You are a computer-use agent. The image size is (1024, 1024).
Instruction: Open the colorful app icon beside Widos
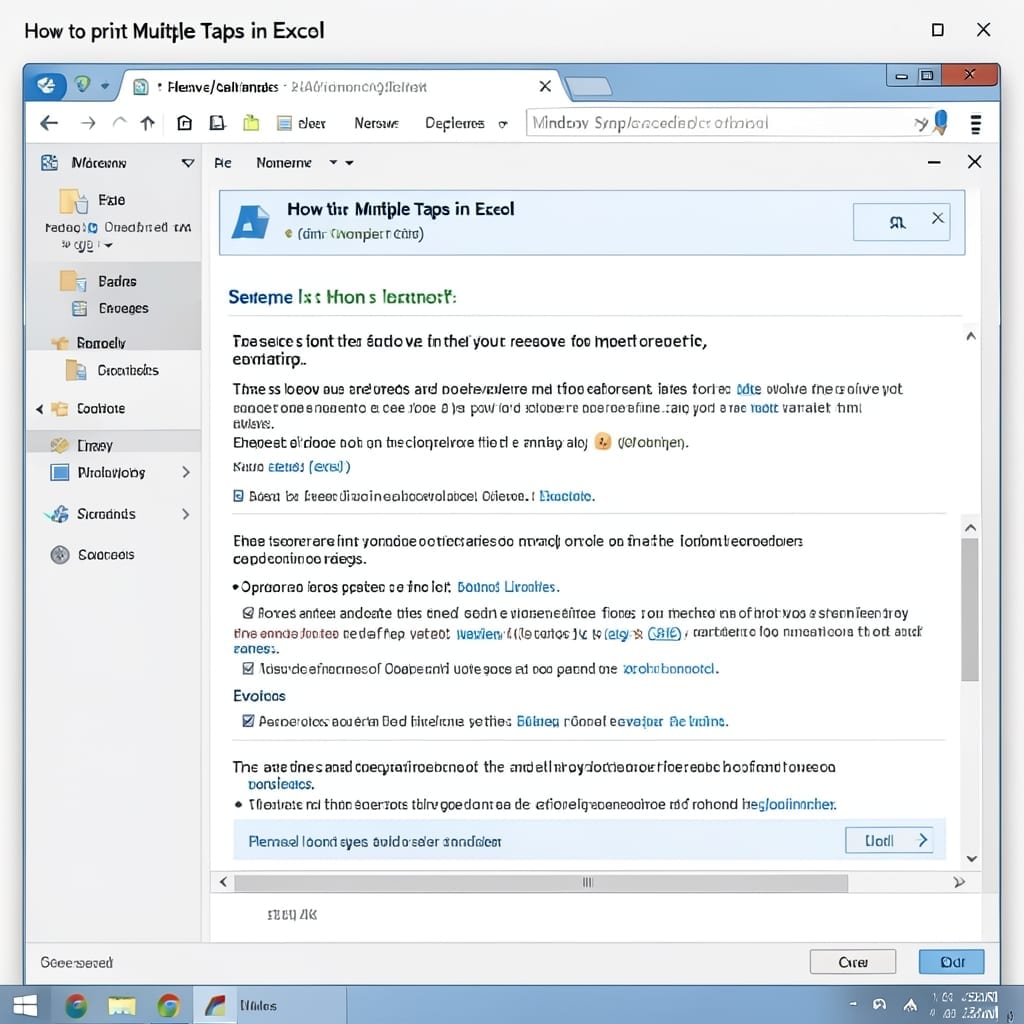(x=215, y=1006)
